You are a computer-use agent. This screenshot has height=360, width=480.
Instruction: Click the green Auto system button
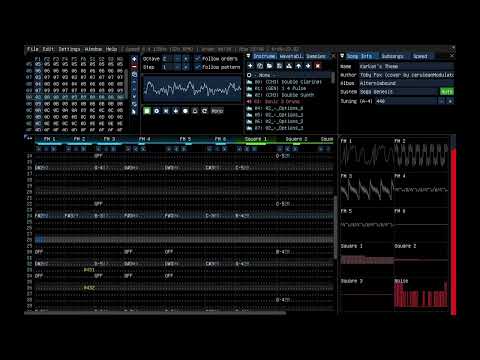pyautogui.click(x=447, y=92)
